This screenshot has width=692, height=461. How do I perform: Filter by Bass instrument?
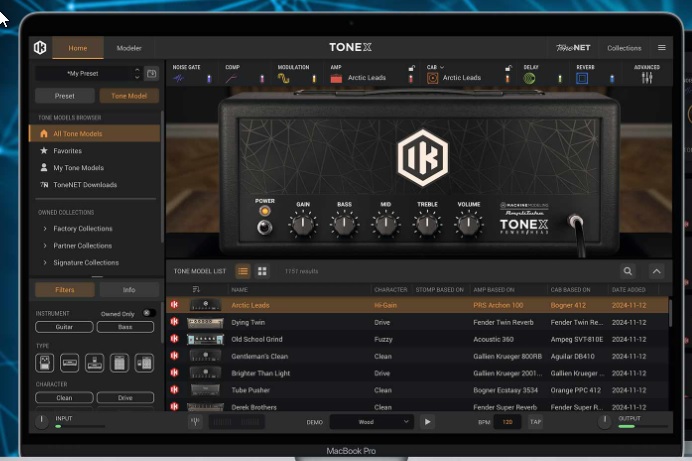[x=125, y=327]
